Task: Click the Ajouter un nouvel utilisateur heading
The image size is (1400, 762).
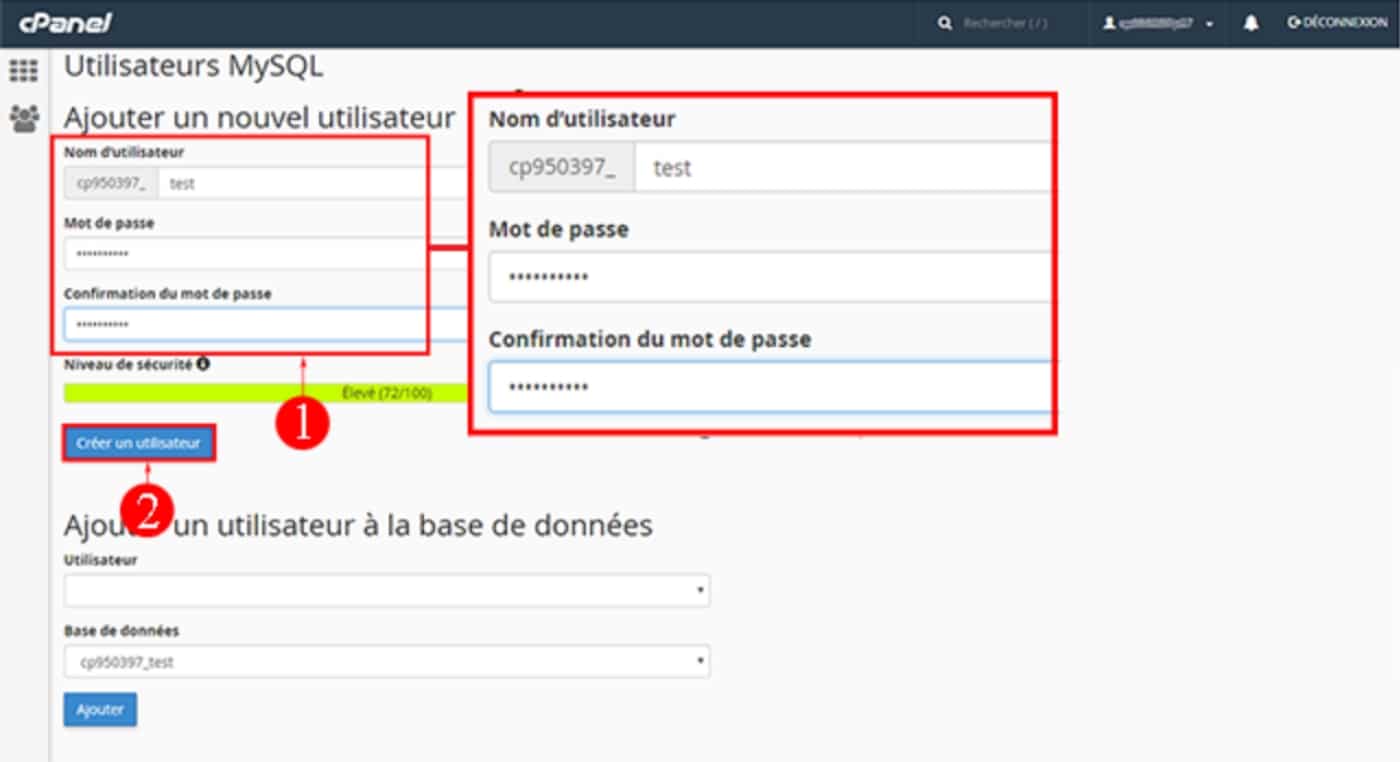Action: tap(260, 117)
